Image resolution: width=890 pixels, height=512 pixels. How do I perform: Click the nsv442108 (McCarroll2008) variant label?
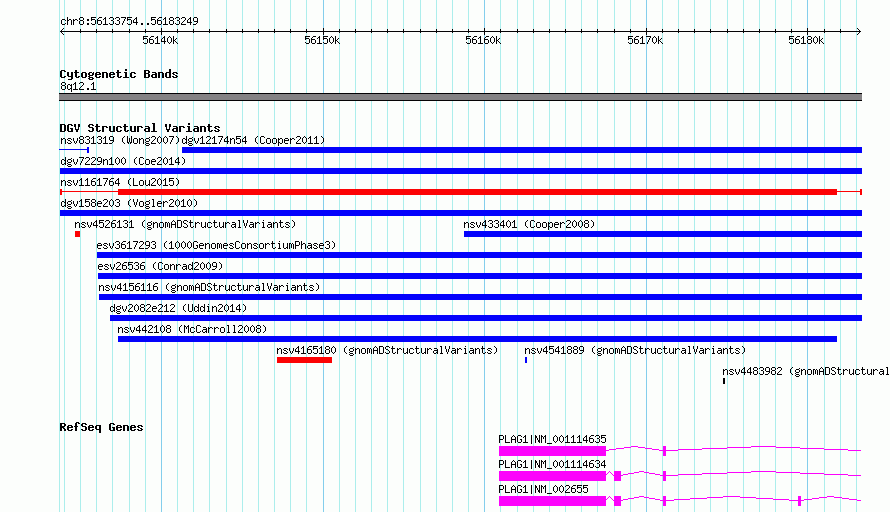coord(192,329)
